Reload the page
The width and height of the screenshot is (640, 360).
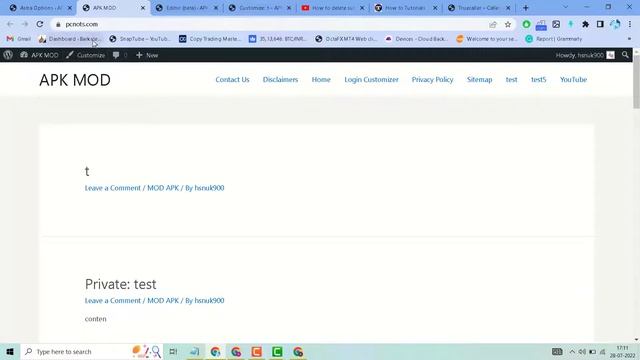coord(40,24)
